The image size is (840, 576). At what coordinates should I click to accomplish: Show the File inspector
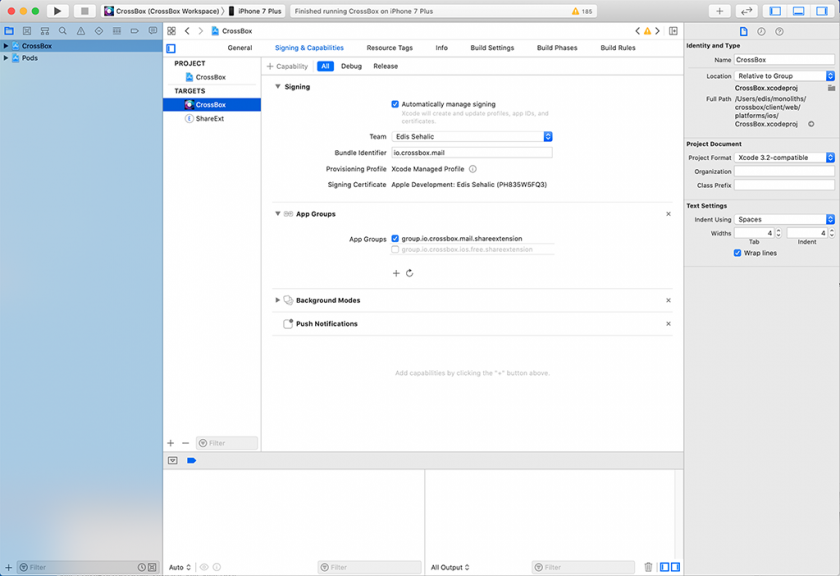point(744,31)
